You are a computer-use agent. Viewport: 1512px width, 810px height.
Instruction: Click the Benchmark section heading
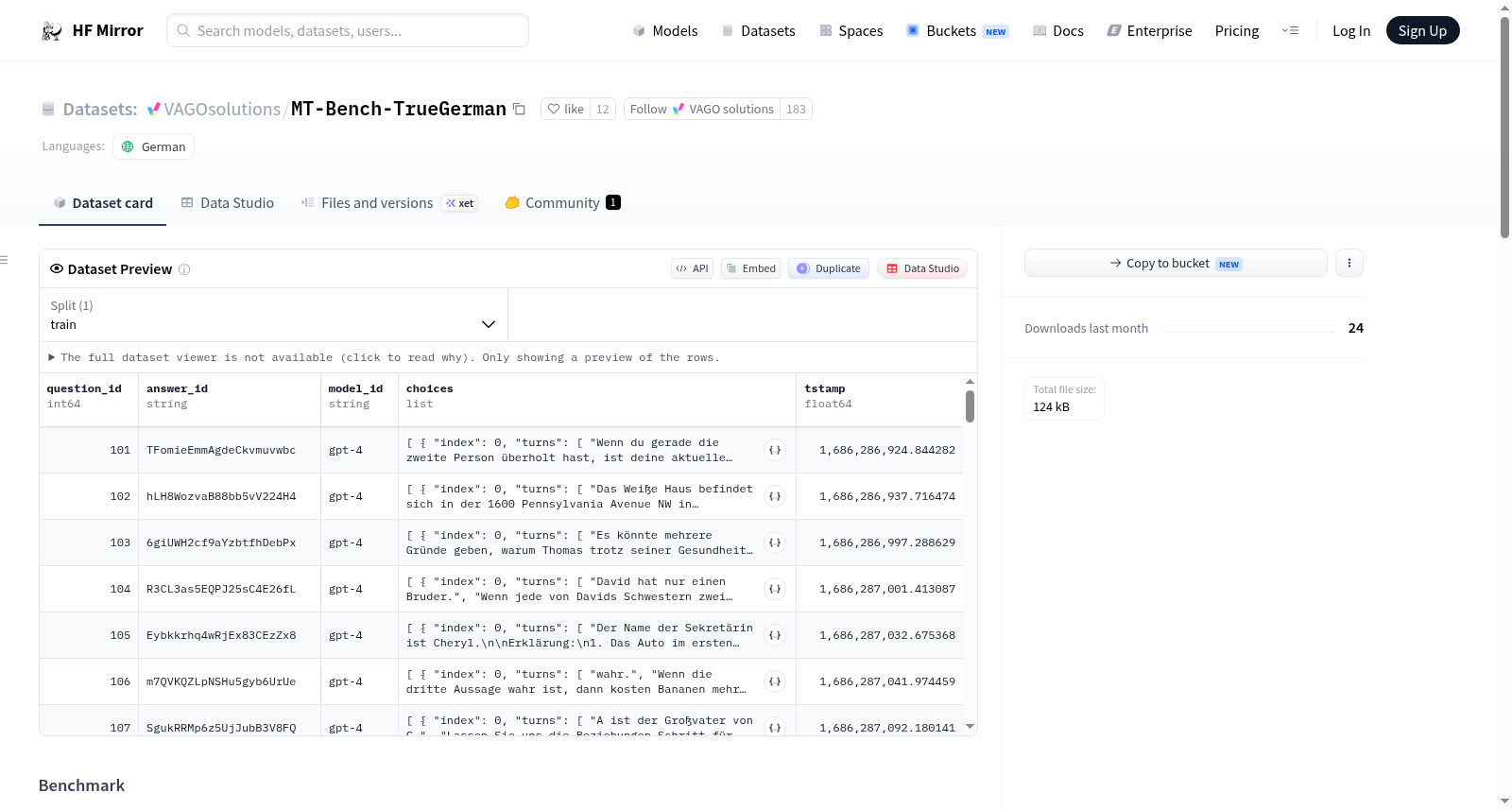pos(81,785)
